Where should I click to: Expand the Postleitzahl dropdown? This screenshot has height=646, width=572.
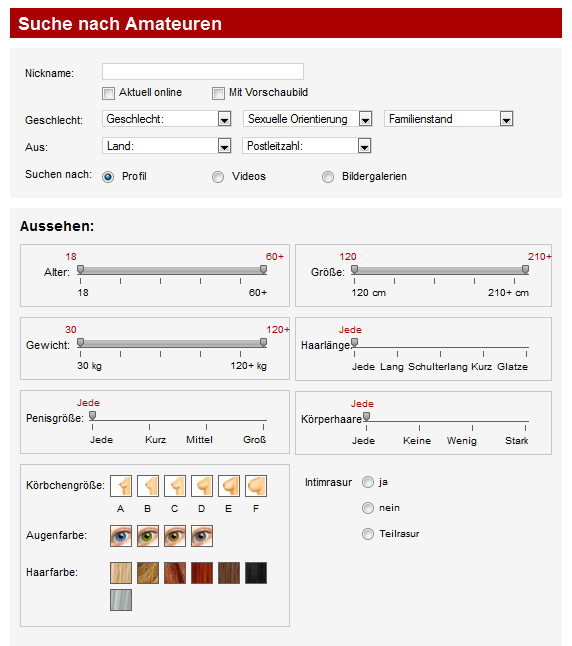pyautogui.click(x=307, y=146)
